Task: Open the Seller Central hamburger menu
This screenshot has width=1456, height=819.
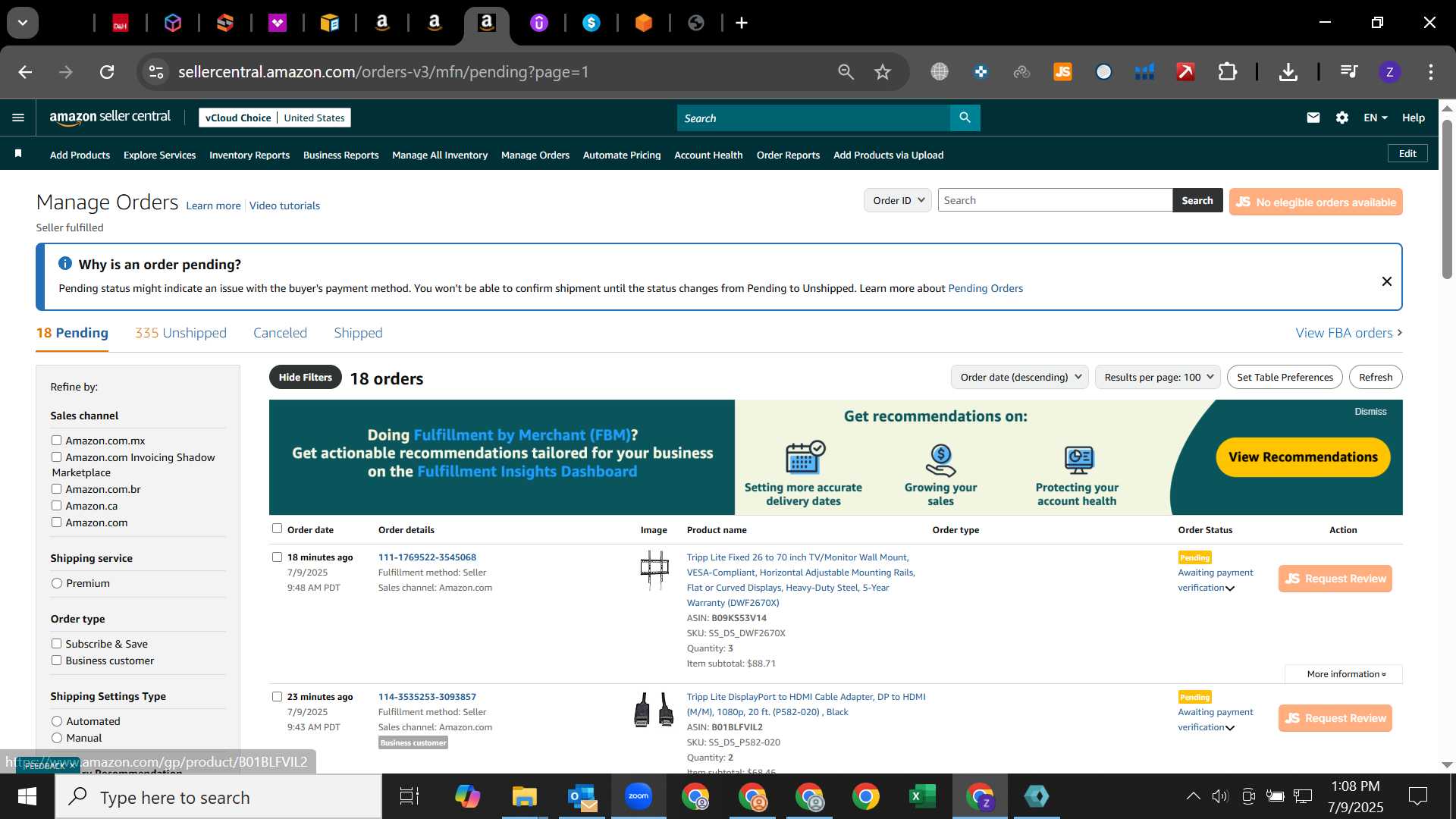Action: pos(18,118)
